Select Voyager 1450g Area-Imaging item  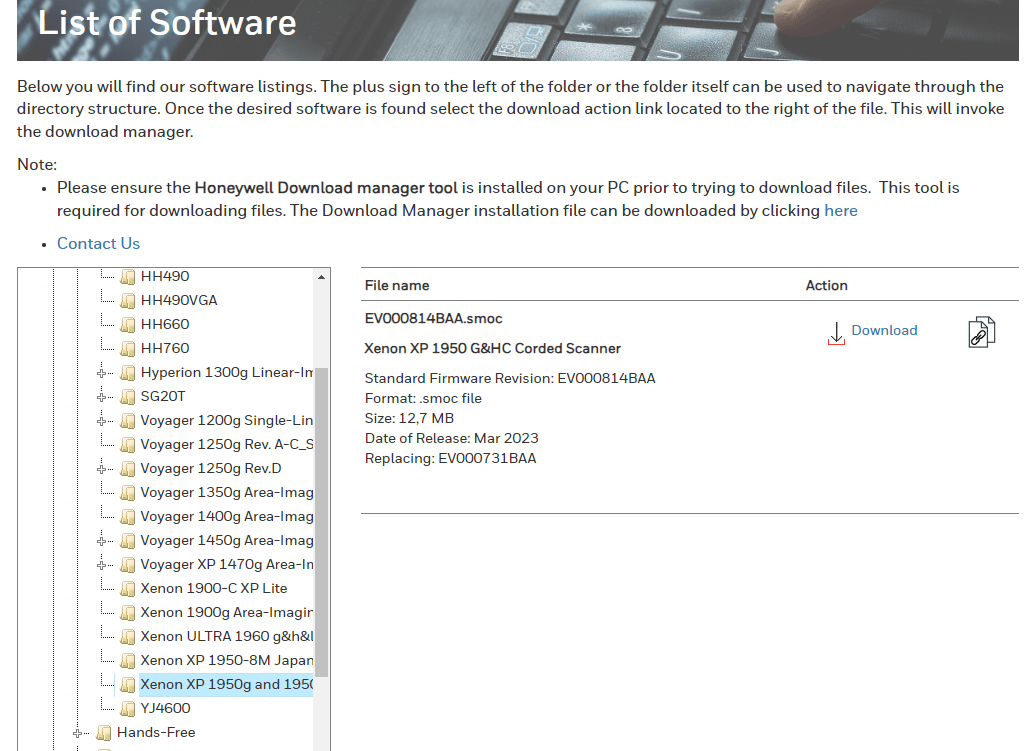tap(226, 540)
